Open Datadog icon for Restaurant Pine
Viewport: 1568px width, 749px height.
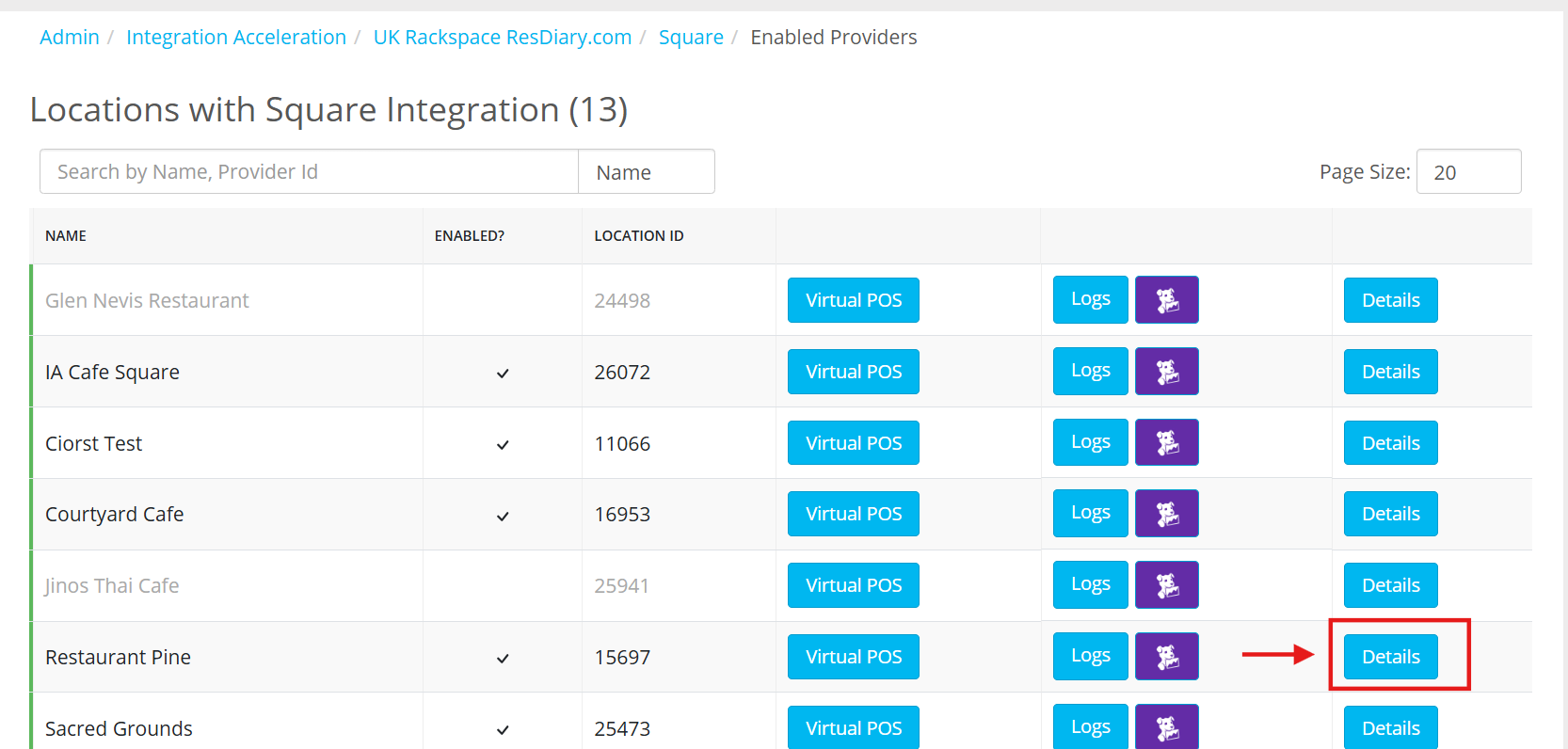point(1167,656)
